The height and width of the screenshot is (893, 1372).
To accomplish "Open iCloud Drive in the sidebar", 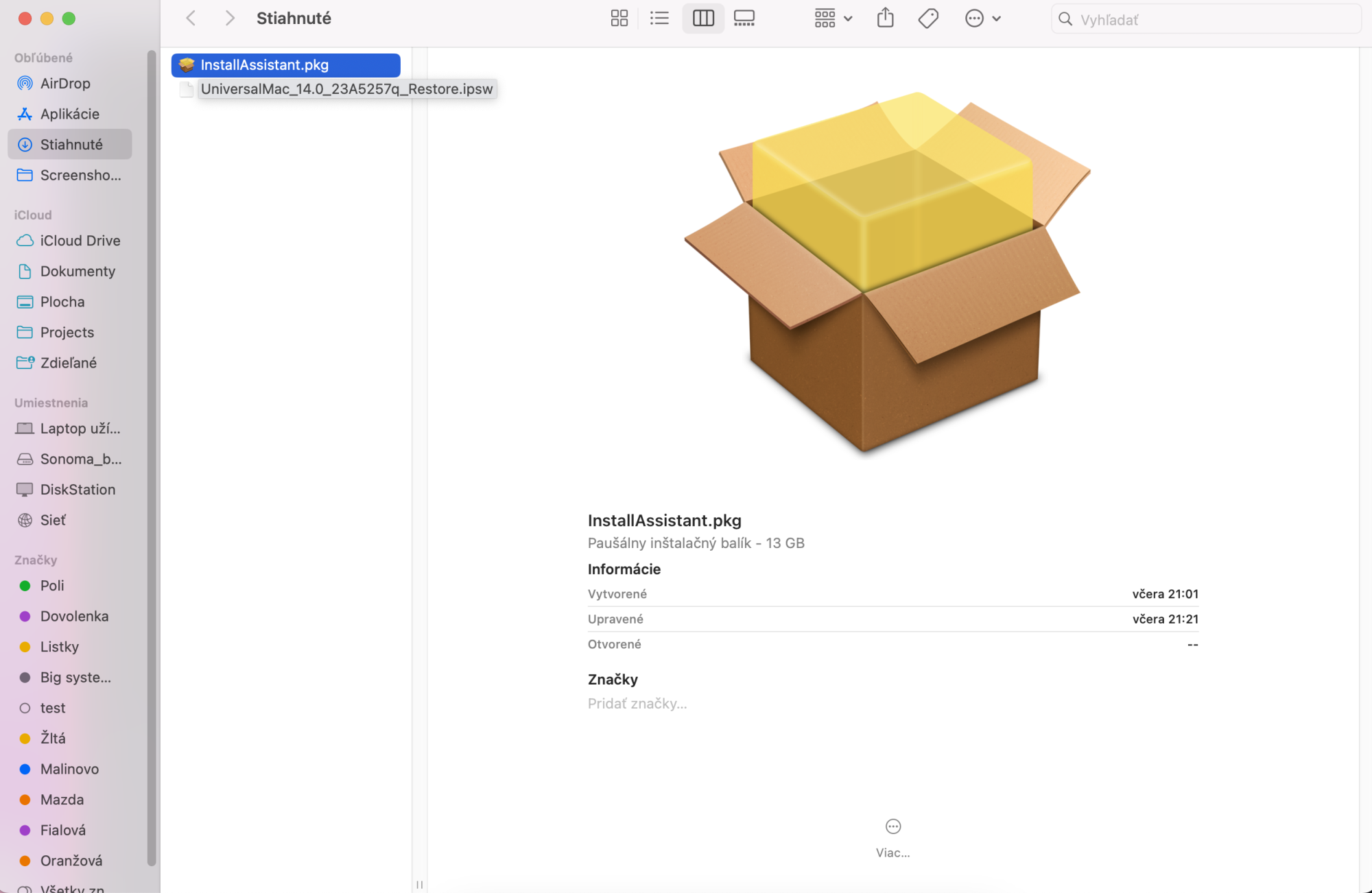I will (80, 241).
